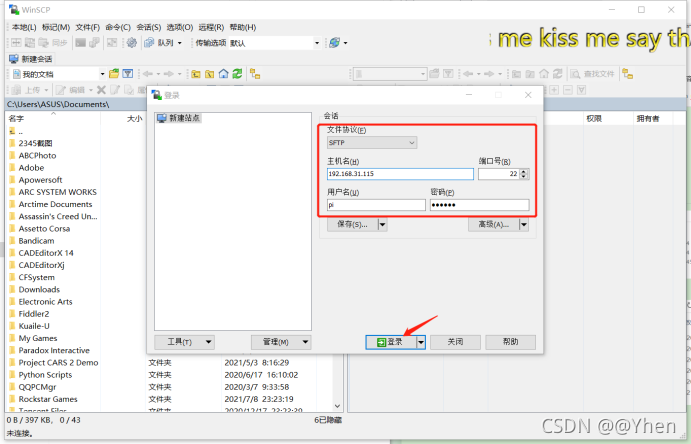The image size is (691, 444).
Task: Click the Advanced (高级) button
Action: pyautogui.click(x=494, y=225)
